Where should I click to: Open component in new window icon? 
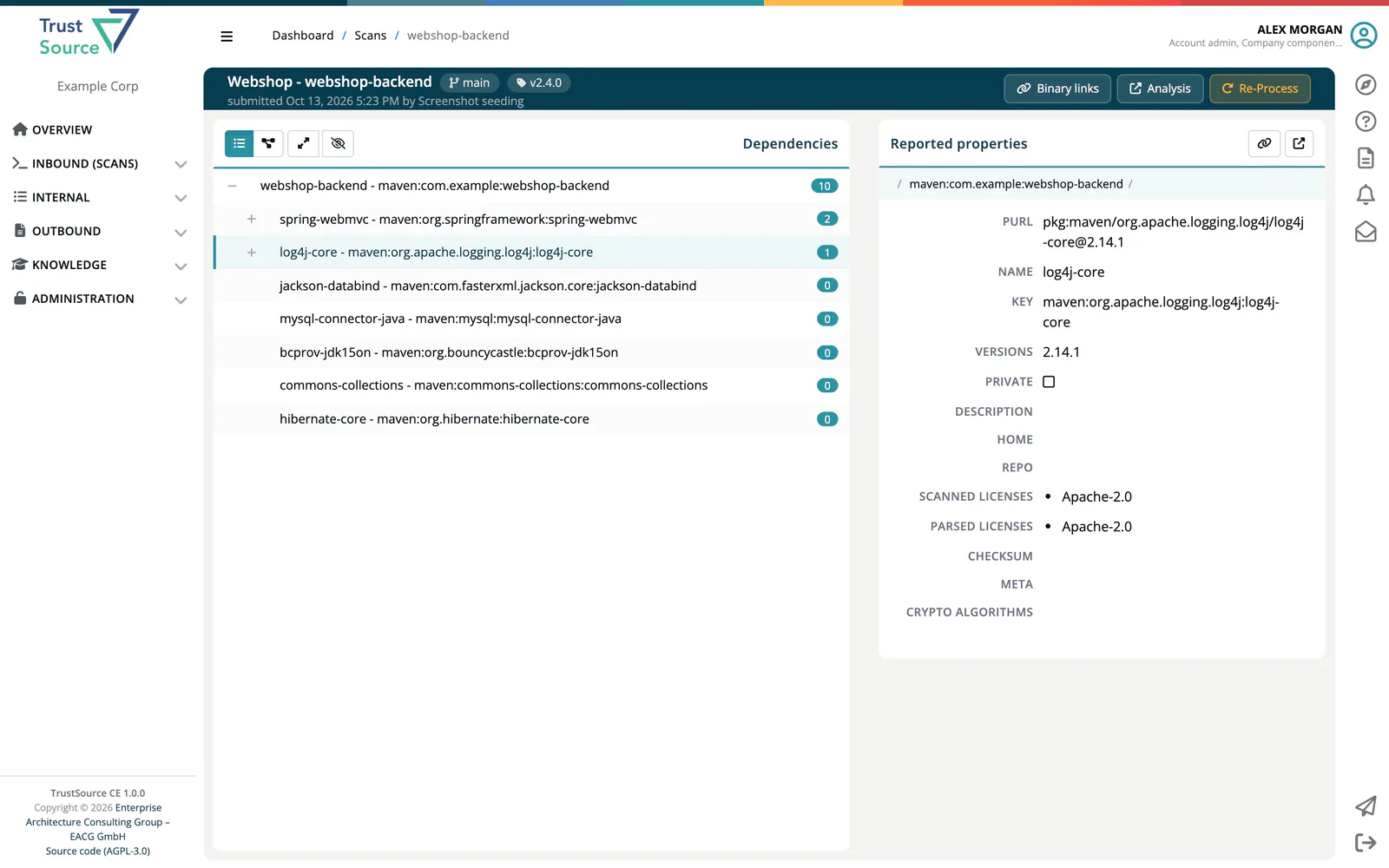click(1299, 143)
